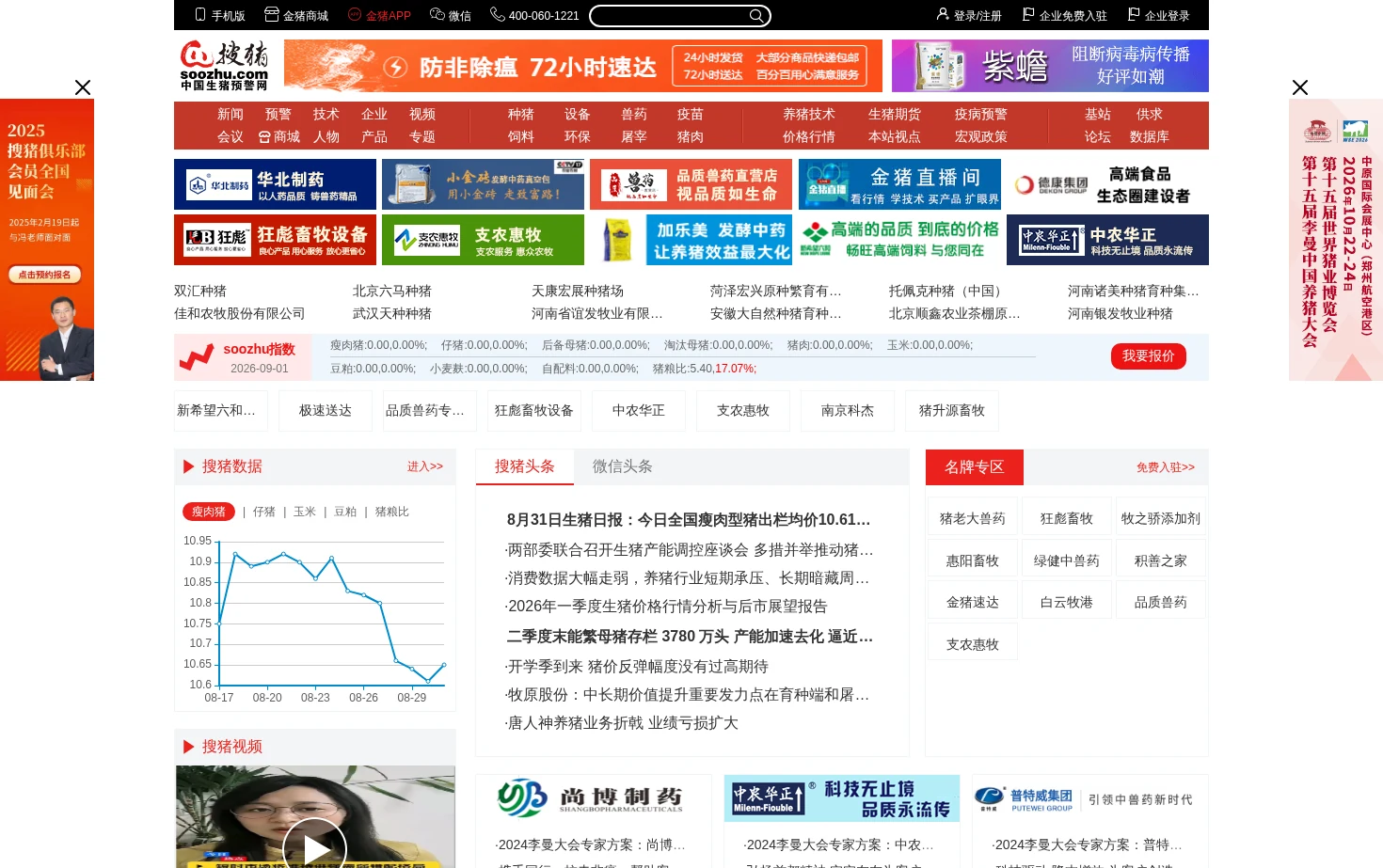Click the soozhu指数 chart icon
The width and height of the screenshot is (1383, 868).
pos(197,357)
